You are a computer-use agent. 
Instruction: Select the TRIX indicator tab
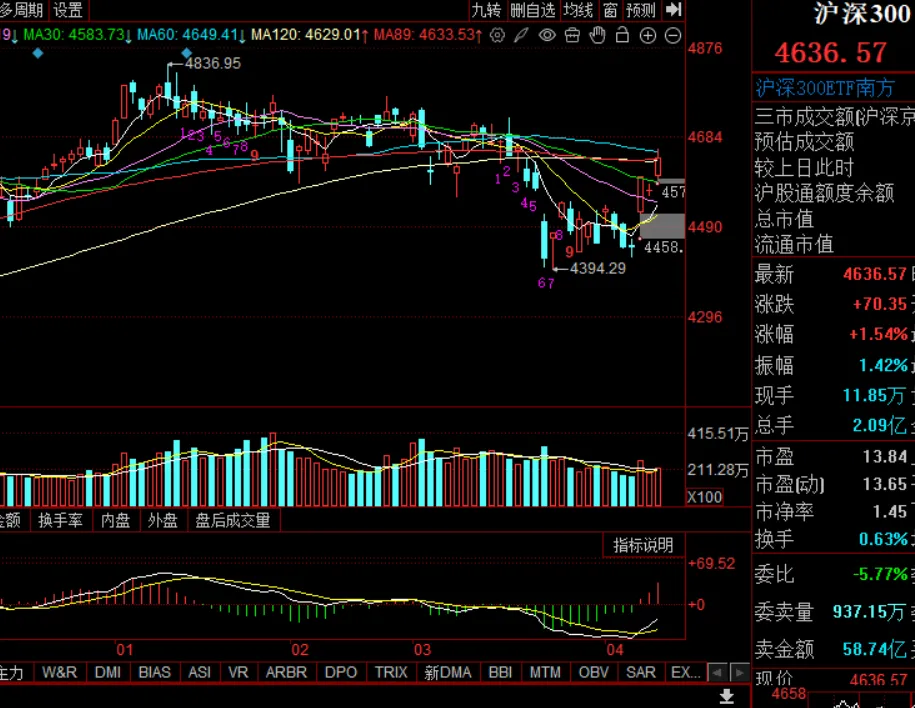[x=391, y=672]
